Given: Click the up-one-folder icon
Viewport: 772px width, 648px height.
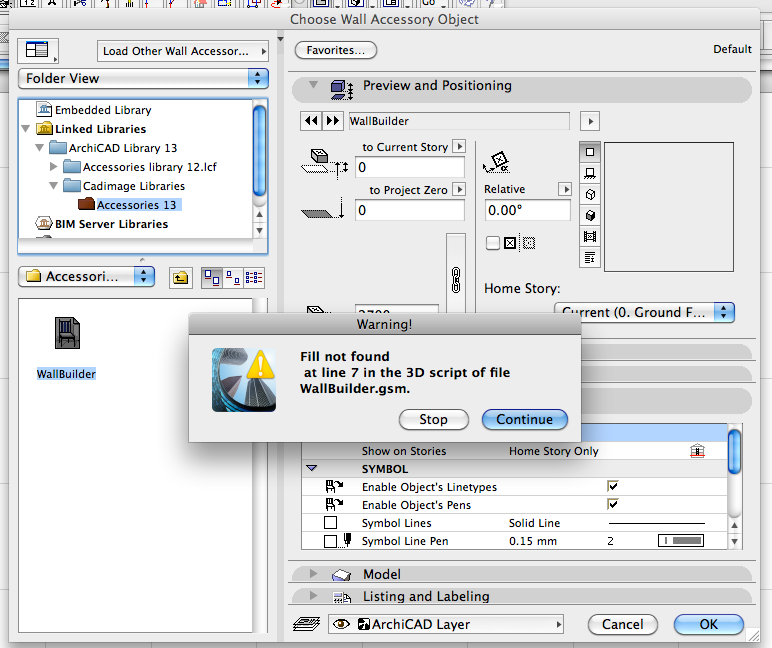Looking at the screenshot, I should tap(180, 278).
